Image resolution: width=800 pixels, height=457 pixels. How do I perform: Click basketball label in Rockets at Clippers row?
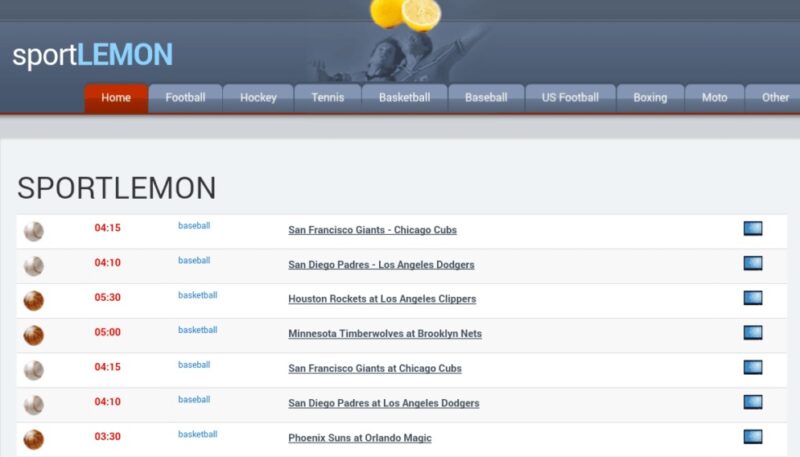(x=197, y=295)
